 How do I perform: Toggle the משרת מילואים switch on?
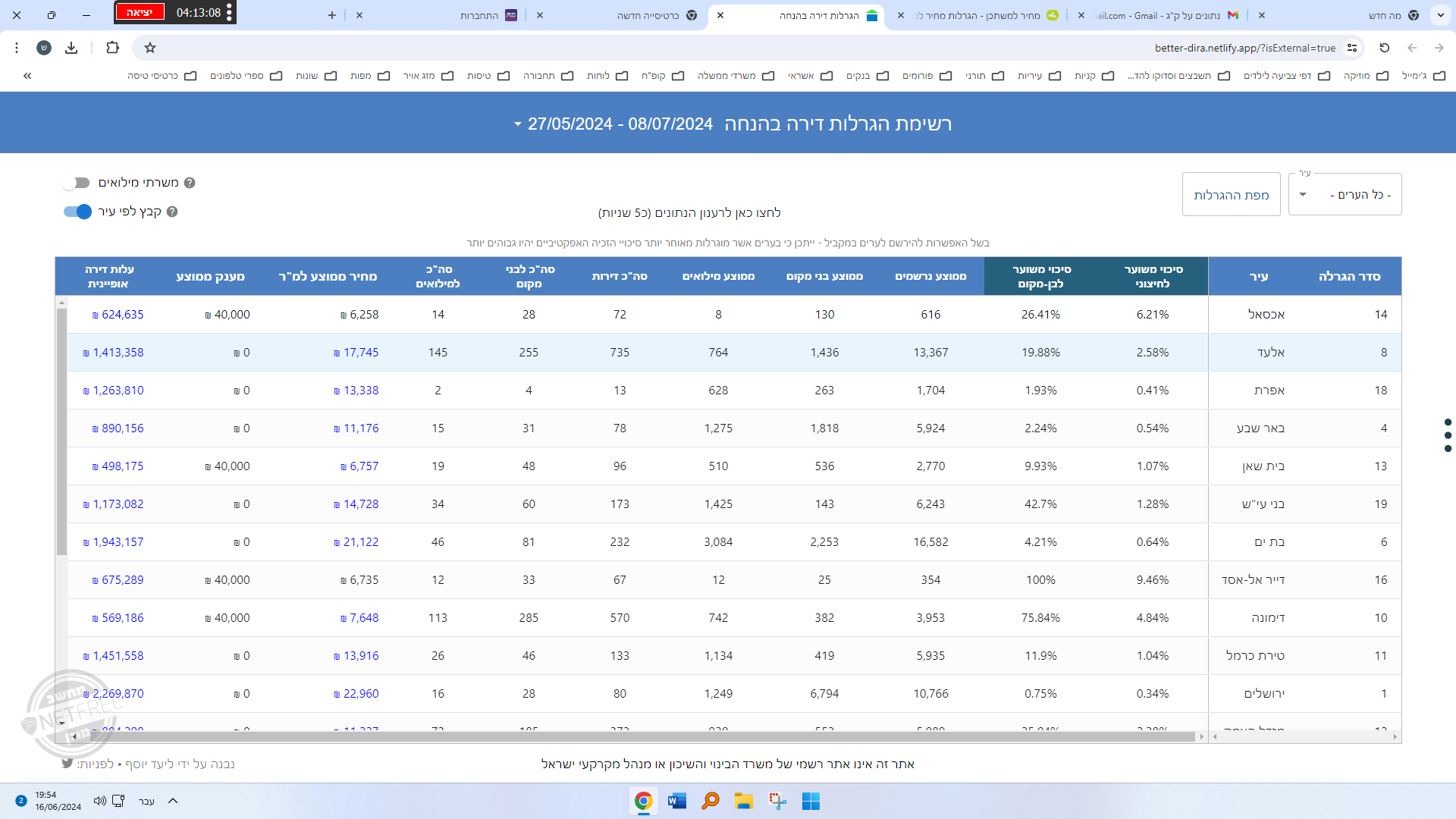pyautogui.click(x=77, y=183)
